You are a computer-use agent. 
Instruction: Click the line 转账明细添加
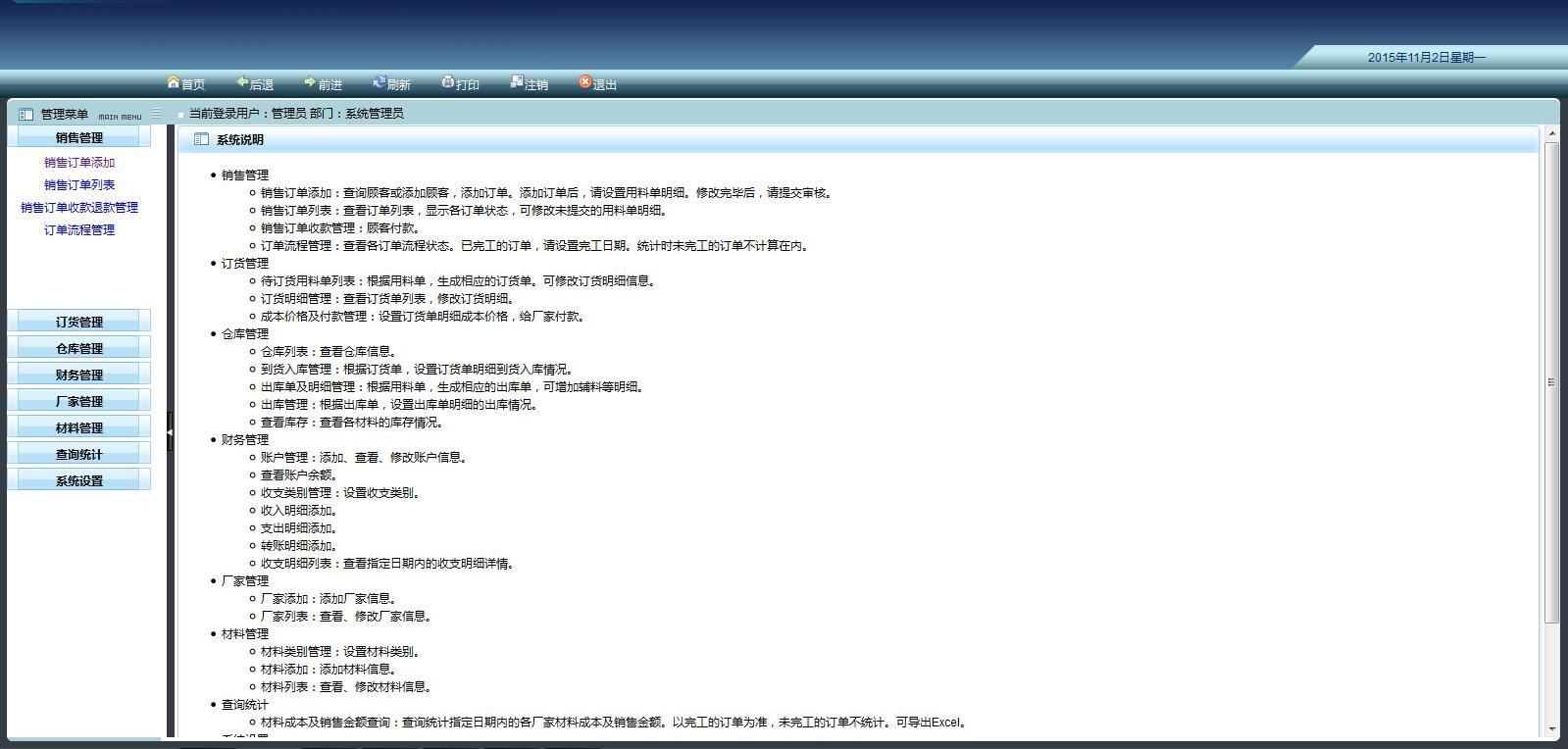tap(300, 546)
